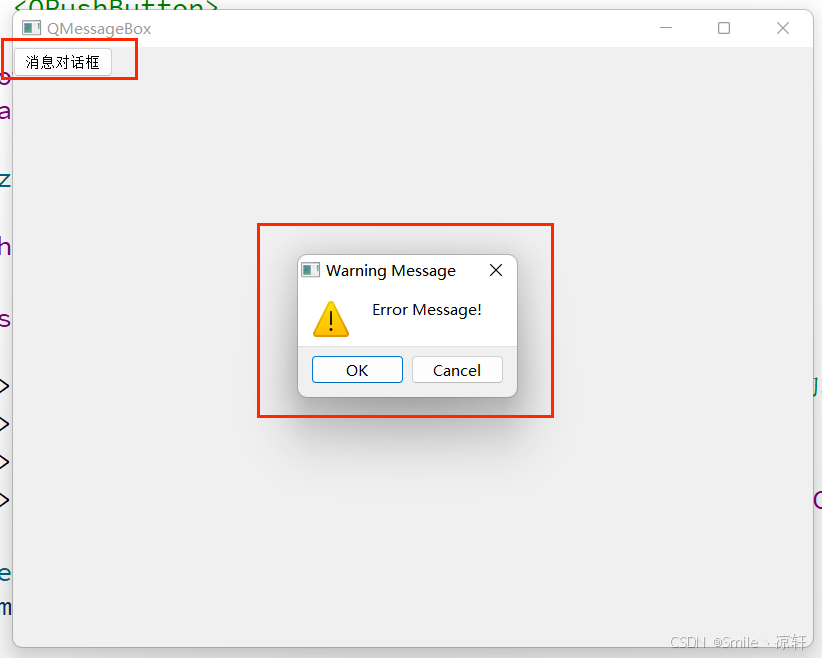Click the 'Warning Message' dialog title
822x658 pixels.
click(x=391, y=271)
